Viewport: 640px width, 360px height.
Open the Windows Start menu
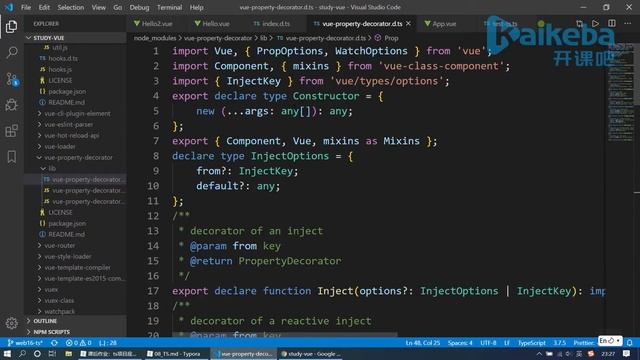coord(7,354)
